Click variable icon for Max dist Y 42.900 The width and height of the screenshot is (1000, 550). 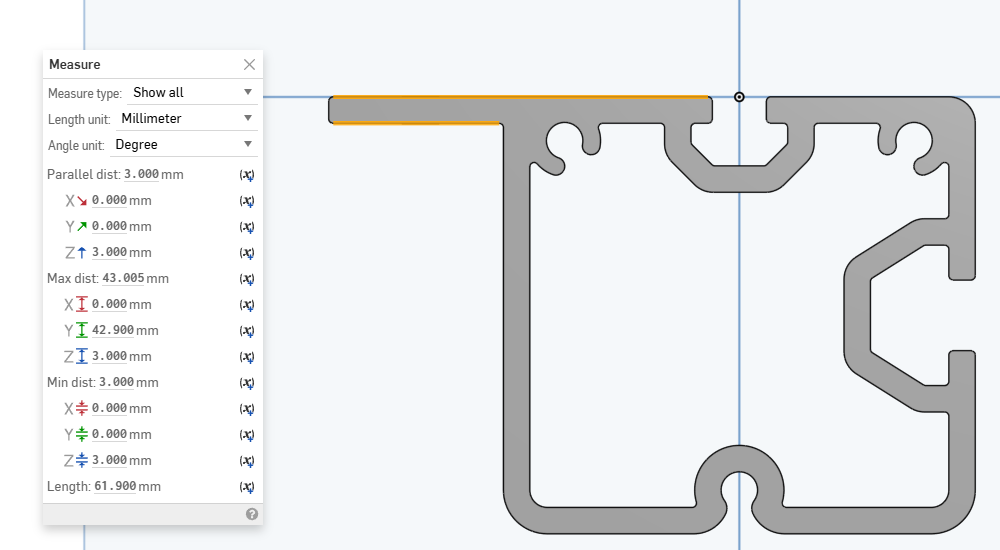click(247, 330)
